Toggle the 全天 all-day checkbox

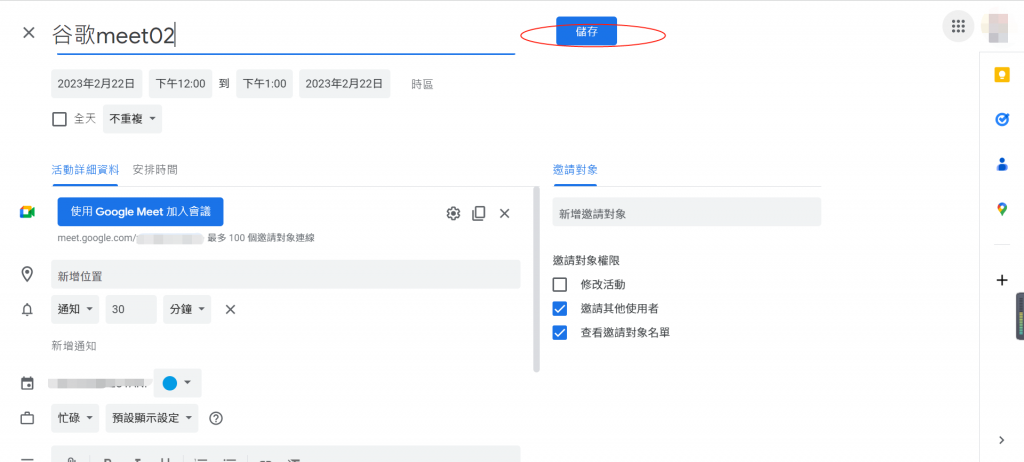(x=59, y=119)
